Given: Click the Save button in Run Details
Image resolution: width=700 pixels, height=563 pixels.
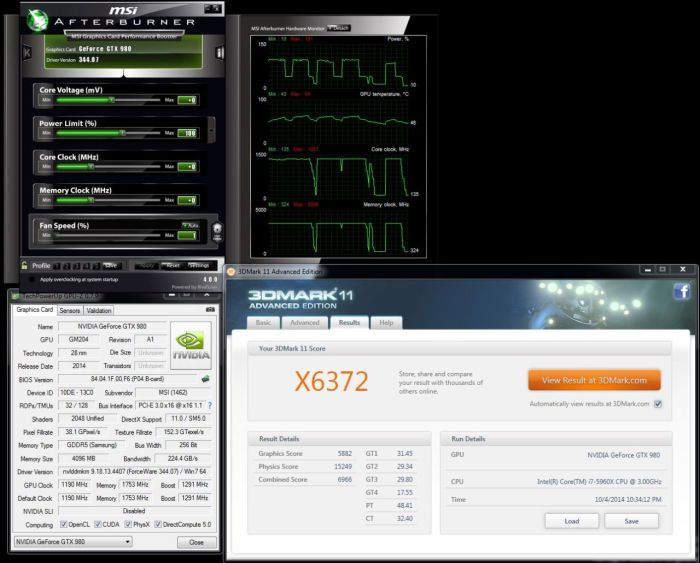Looking at the screenshot, I should pos(632,521).
